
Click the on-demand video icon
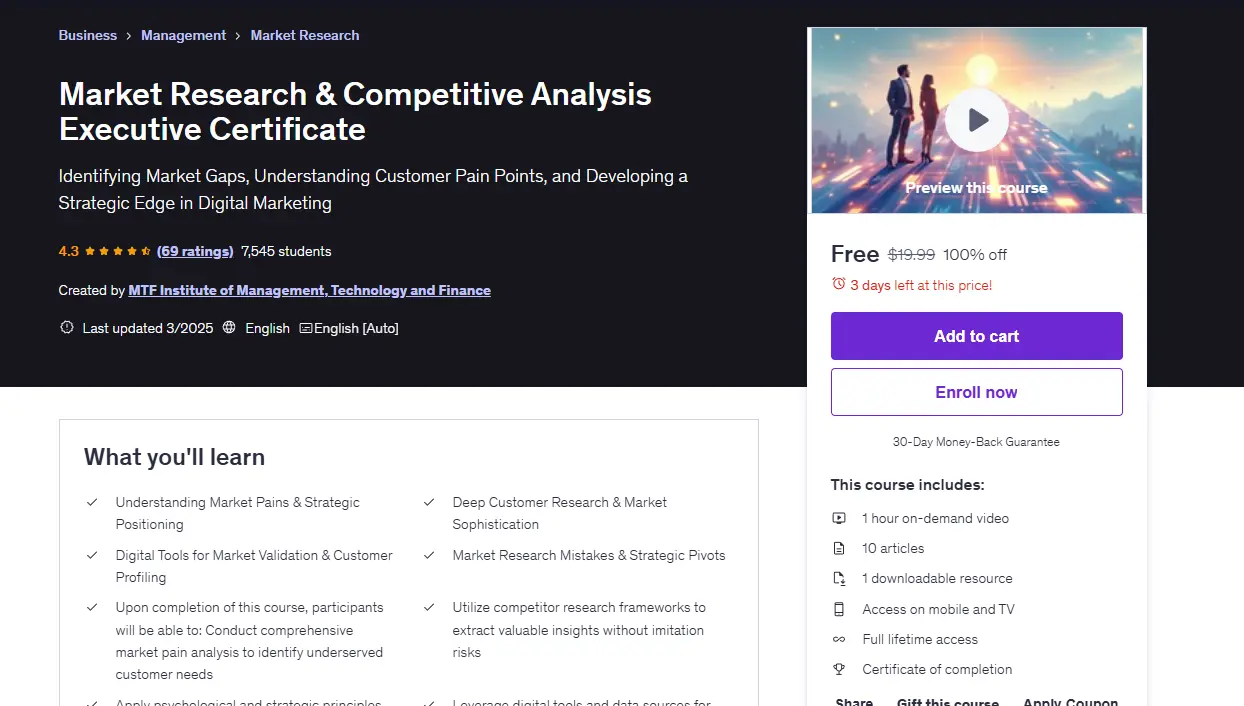pyautogui.click(x=839, y=518)
